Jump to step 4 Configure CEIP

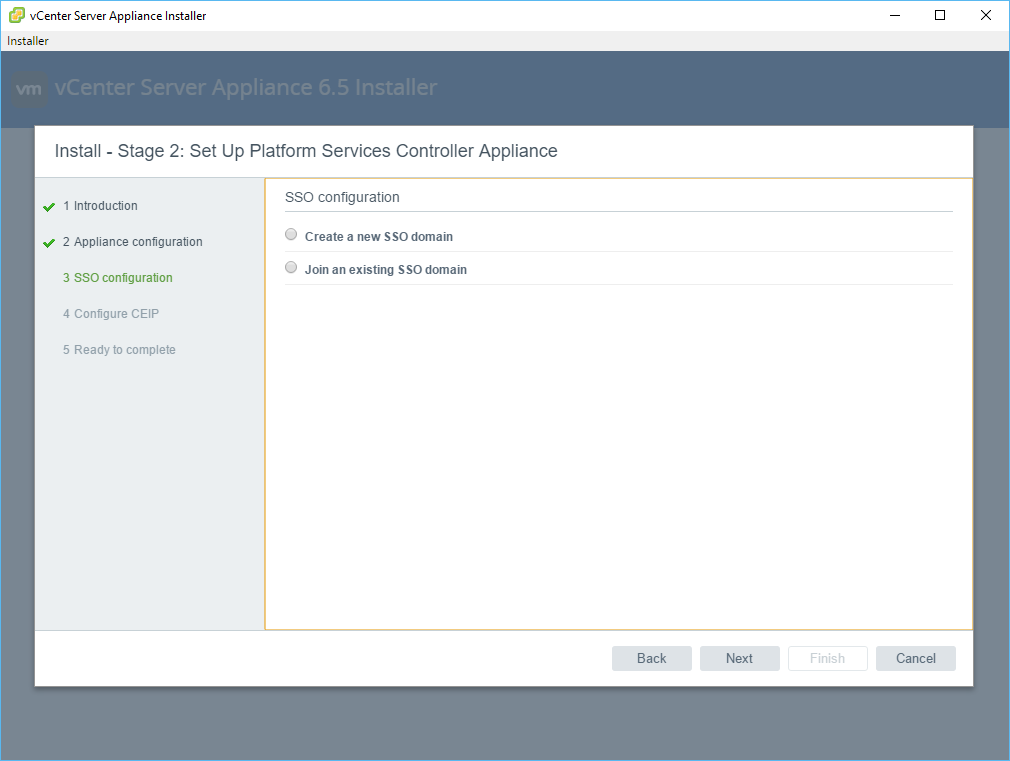point(115,314)
